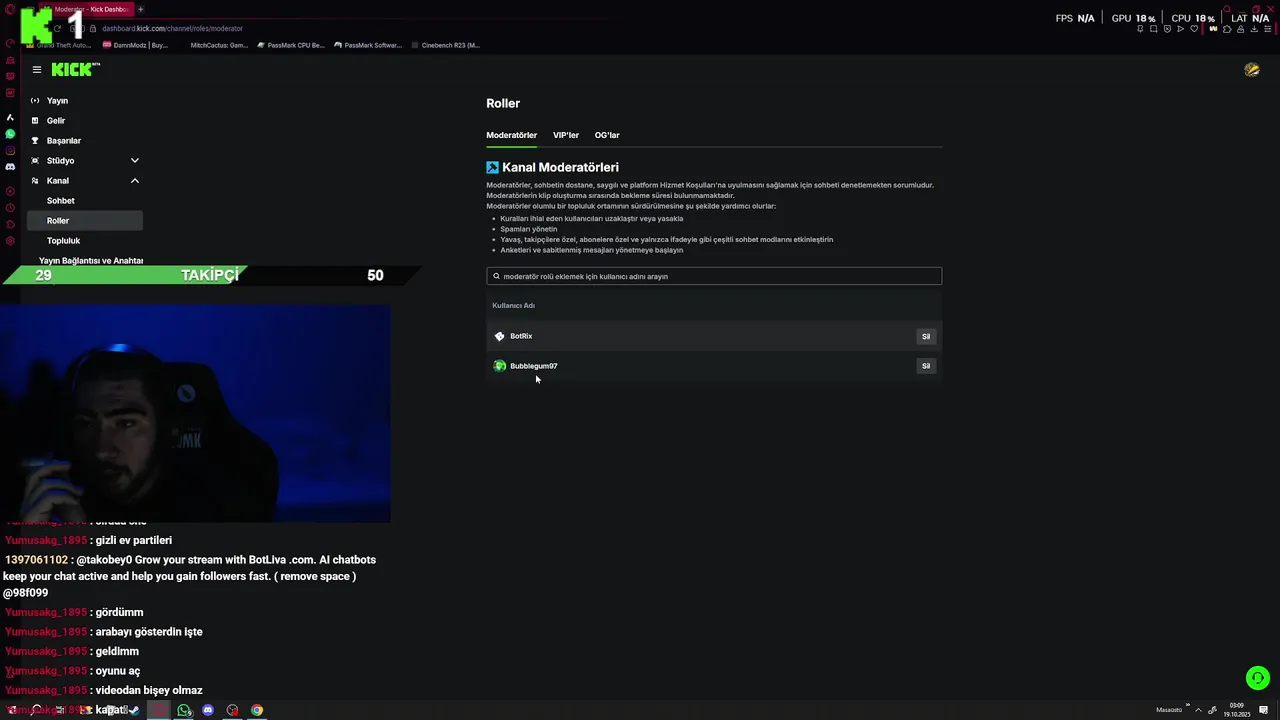Click the heart bookmark icon in toolbar
Image resolution: width=1280 pixels, height=720 pixels.
[x=1194, y=29]
